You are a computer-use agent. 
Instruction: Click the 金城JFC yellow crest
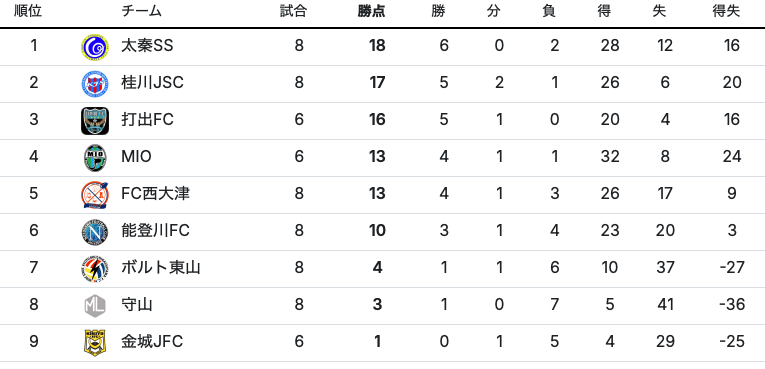(x=95, y=343)
